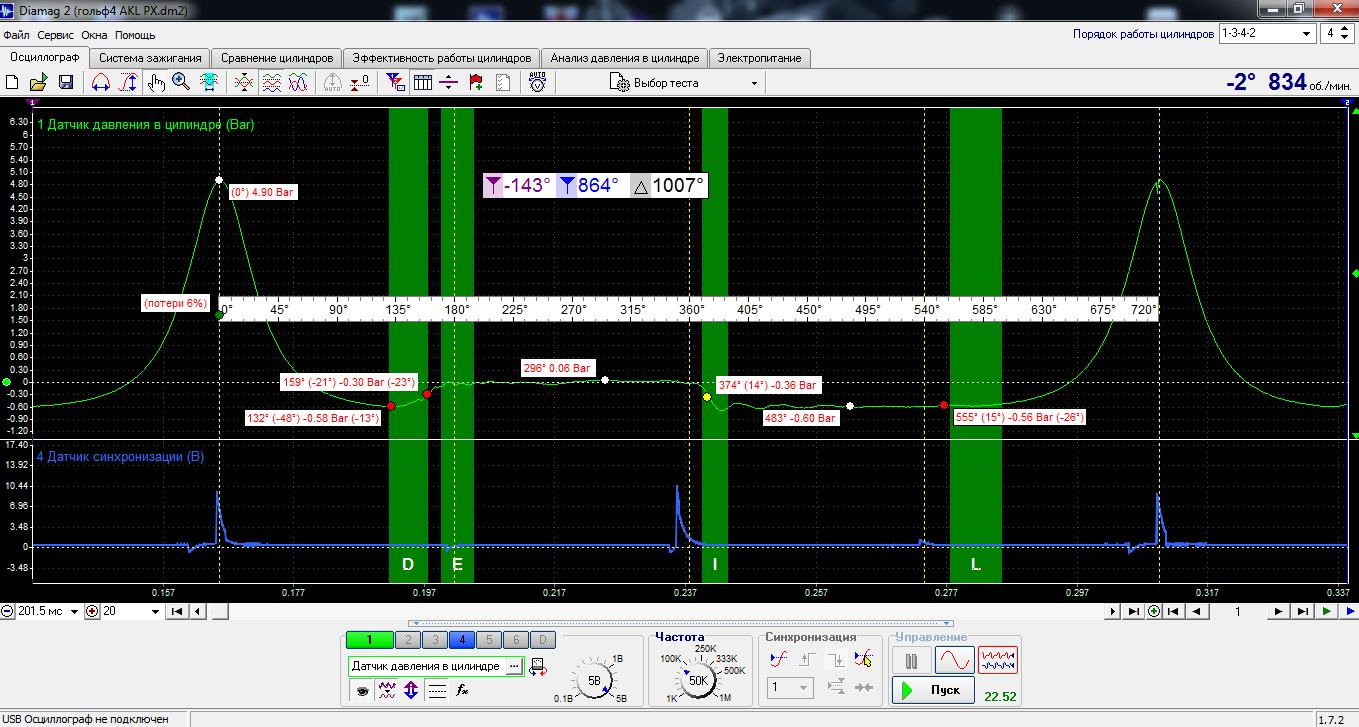Toggle channel 2 button
The image size is (1359, 727).
(407, 640)
